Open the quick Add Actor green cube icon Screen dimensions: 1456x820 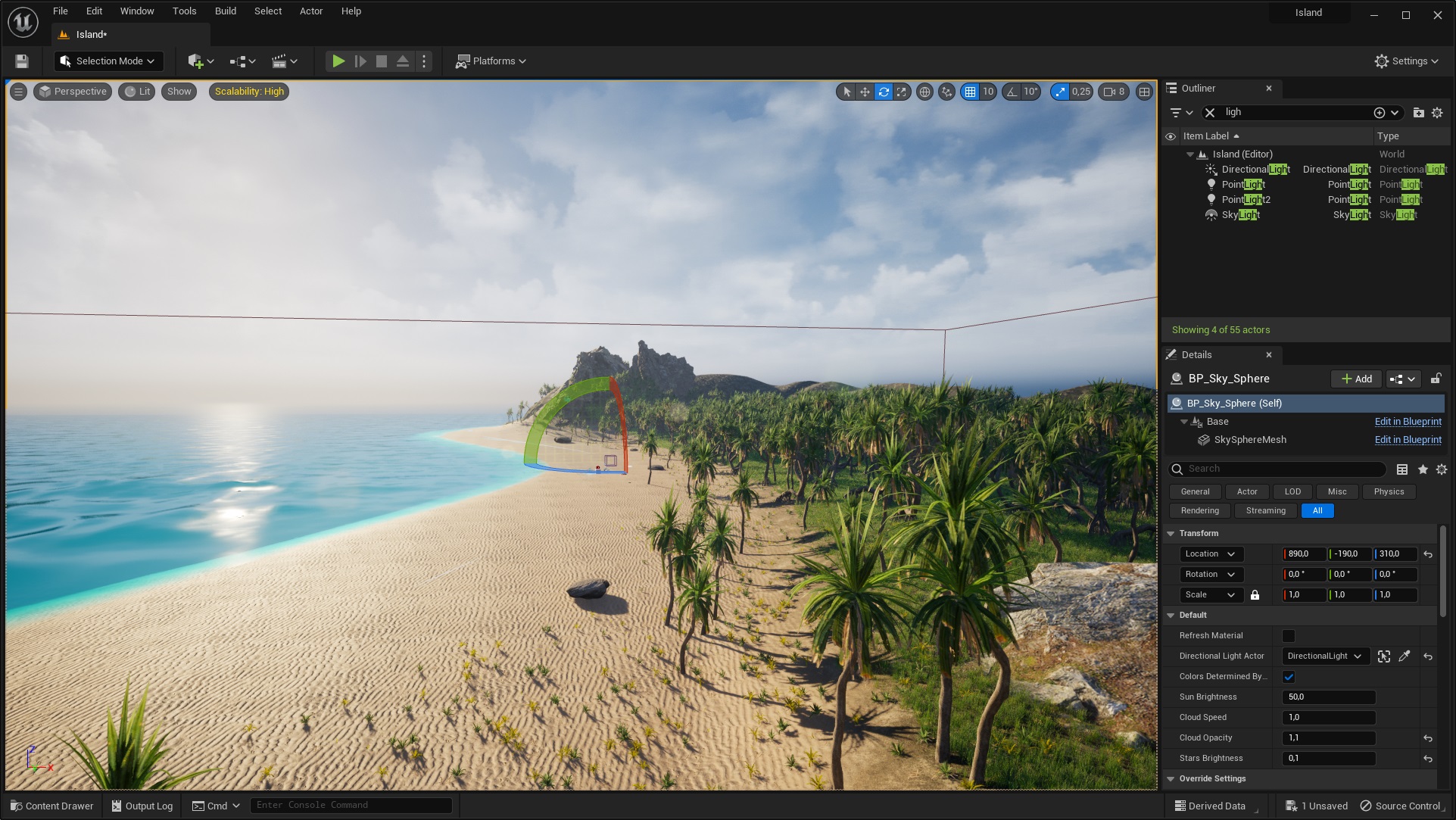pos(195,61)
